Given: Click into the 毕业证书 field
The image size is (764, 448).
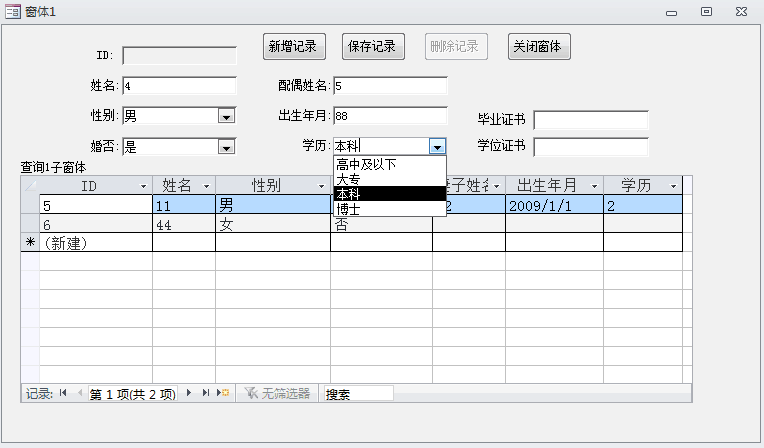Looking at the screenshot, I should (591, 120).
